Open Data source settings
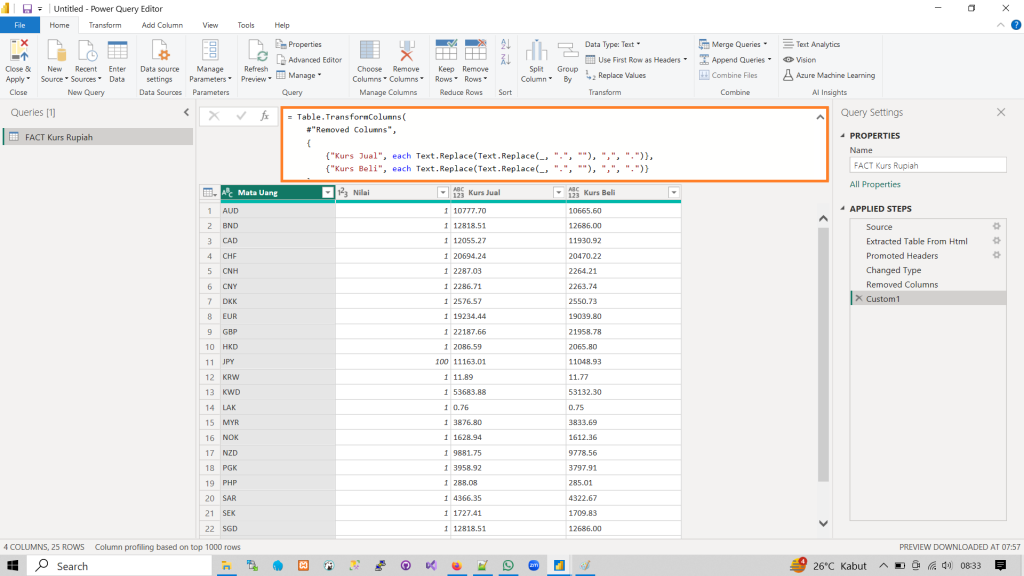 point(160,53)
